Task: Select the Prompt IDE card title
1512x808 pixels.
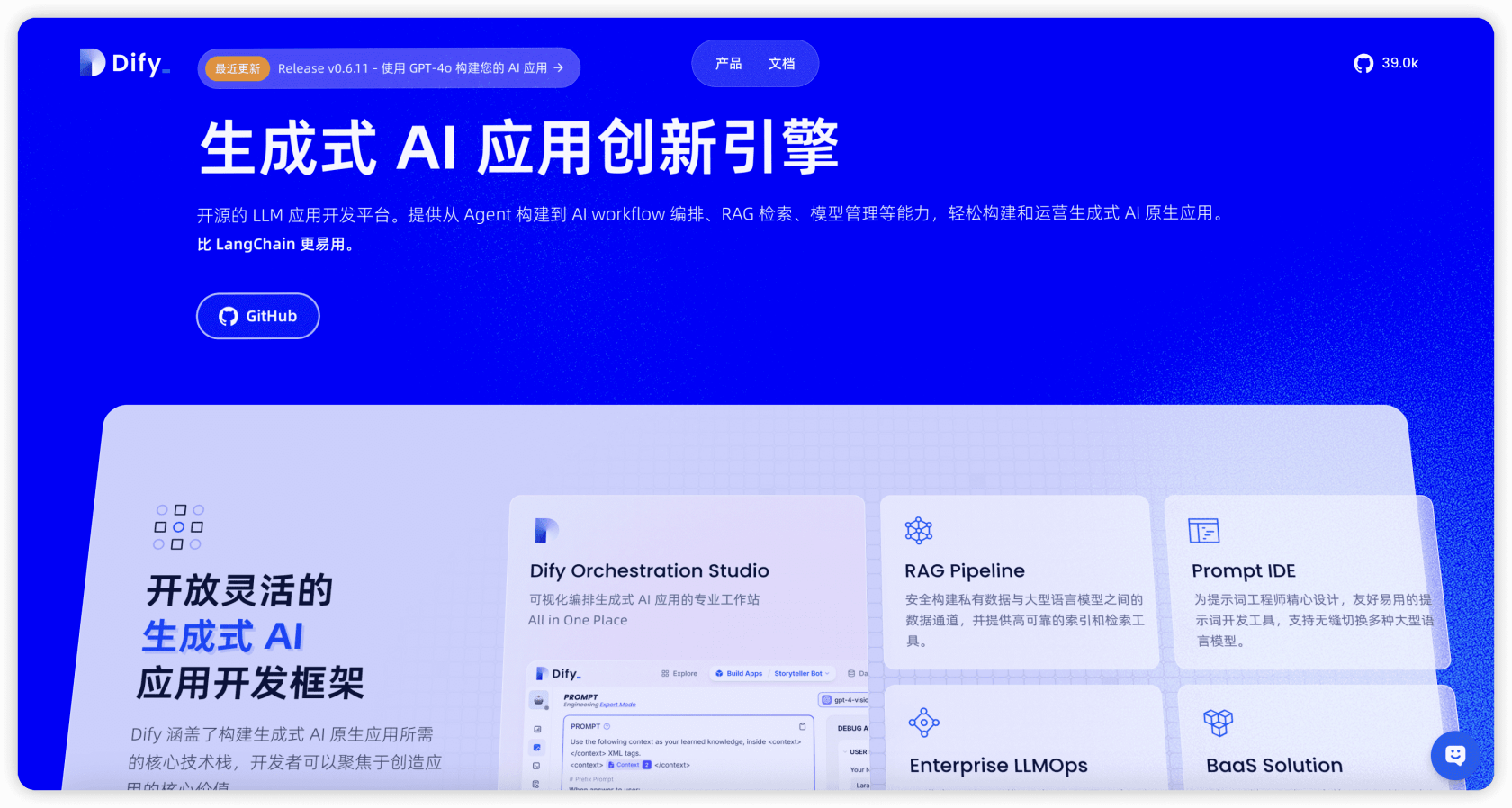Action: 1244,570
